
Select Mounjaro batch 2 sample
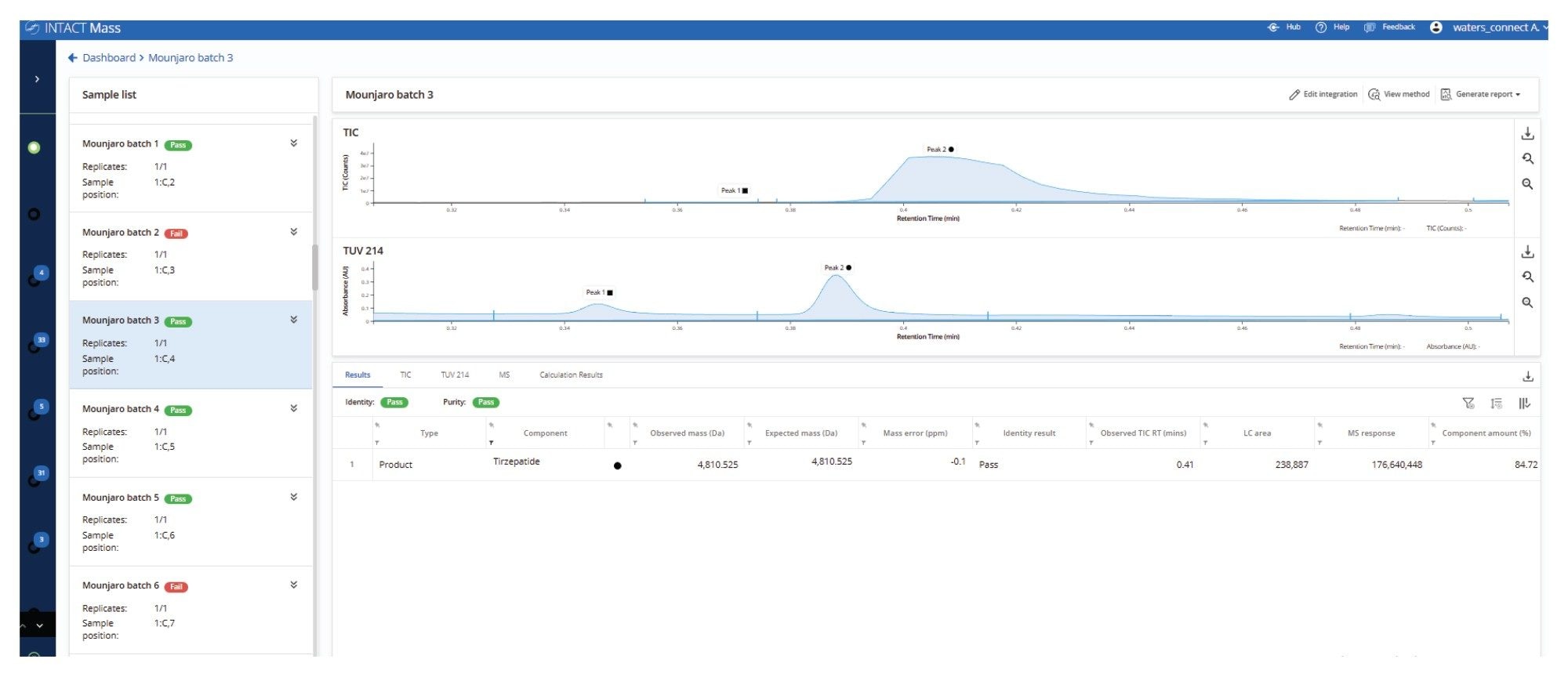click(x=191, y=256)
